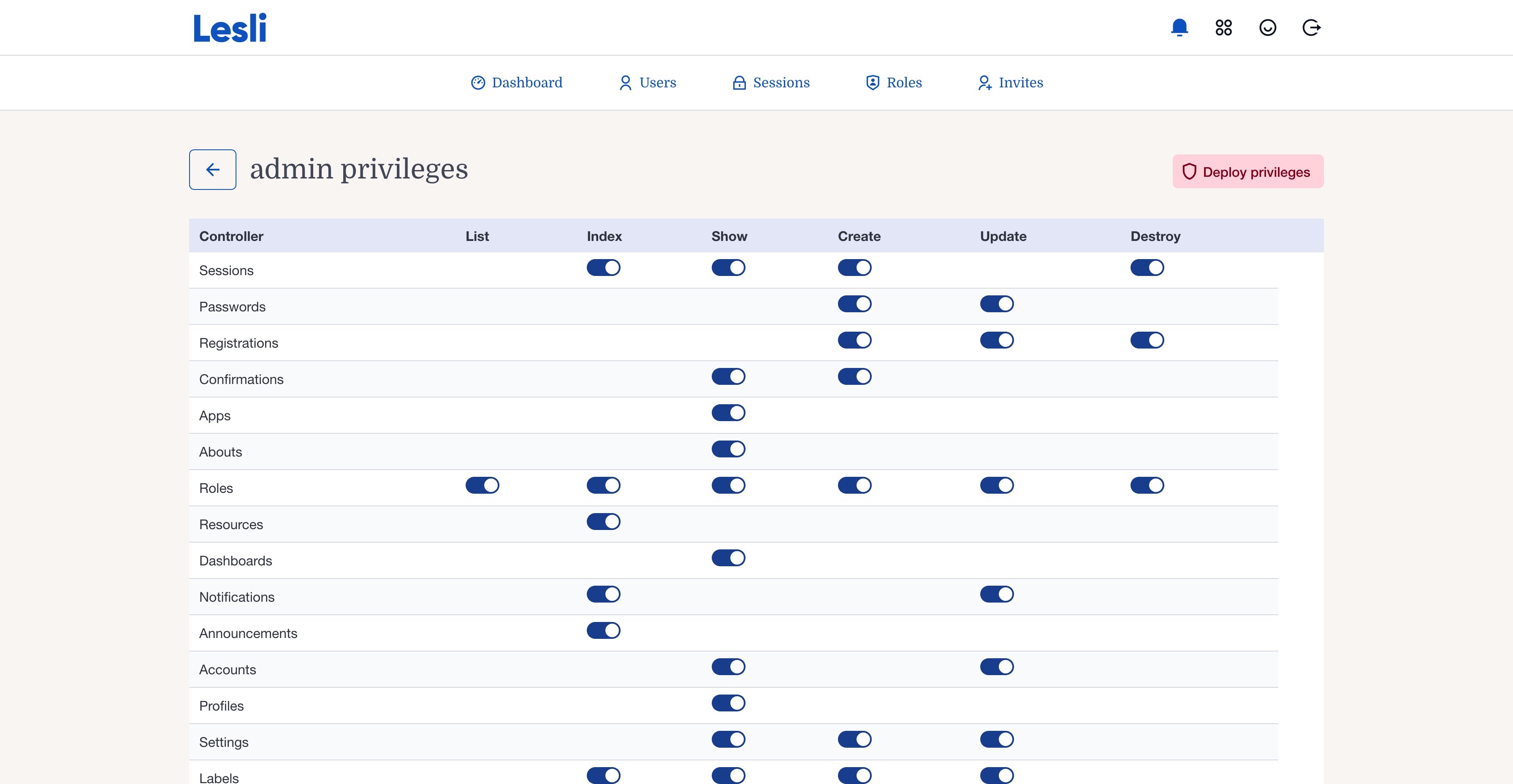Open the Sessions menu item

tap(771, 83)
